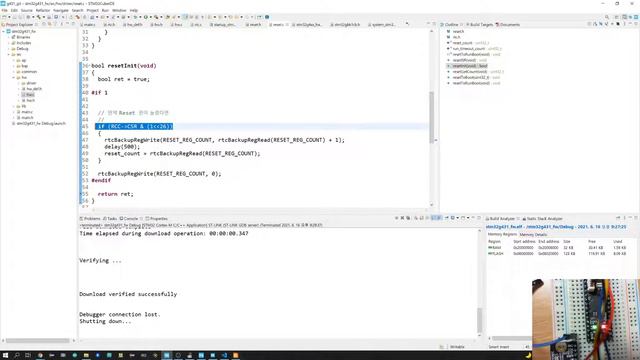Select reset_count in the Outline

pos(468,43)
